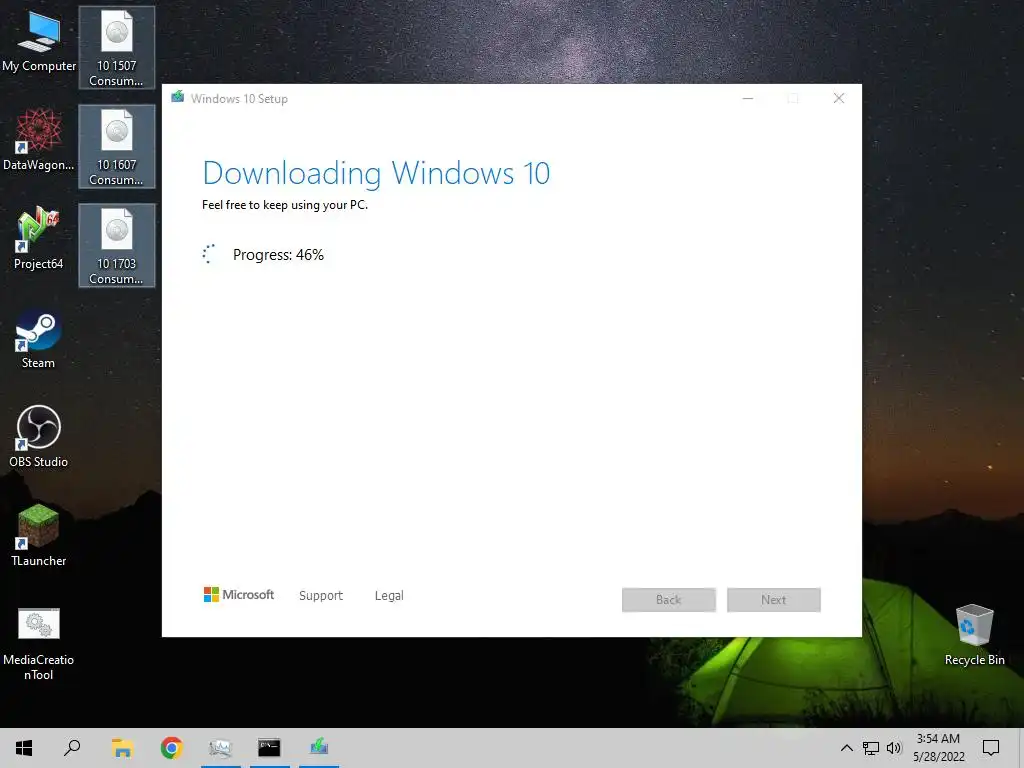Open the Support link
This screenshot has width=1024, height=768.
click(321, 596)
